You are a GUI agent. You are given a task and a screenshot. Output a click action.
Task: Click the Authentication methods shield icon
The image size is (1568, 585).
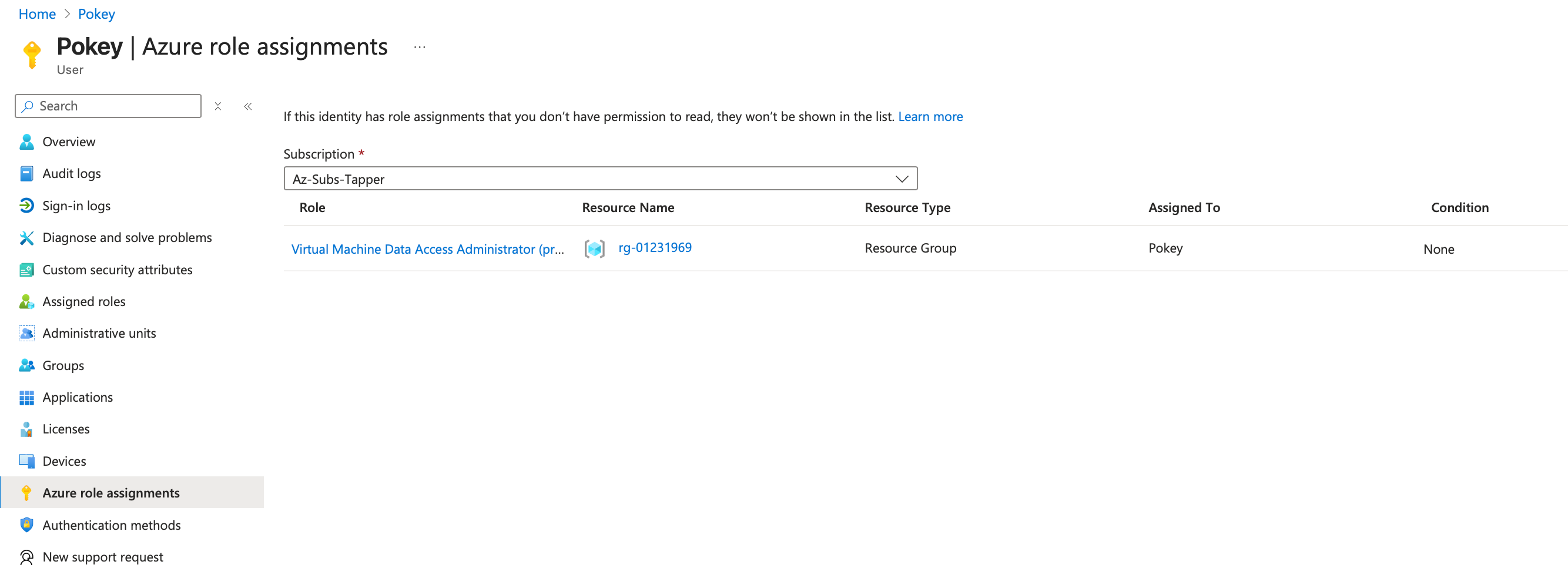[26, 525]
